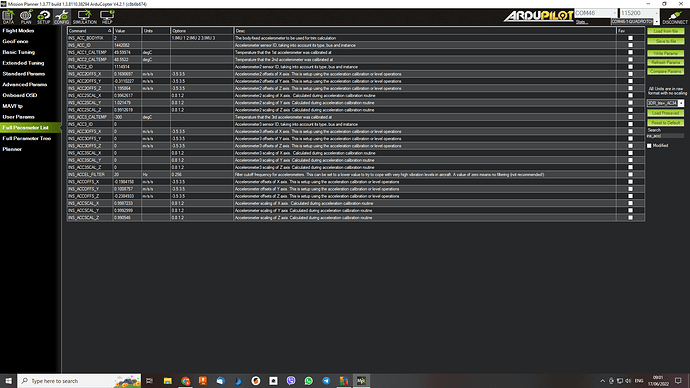Open Onboard OSD page
This screenshot has width=690, height=388.
(20, 95)
